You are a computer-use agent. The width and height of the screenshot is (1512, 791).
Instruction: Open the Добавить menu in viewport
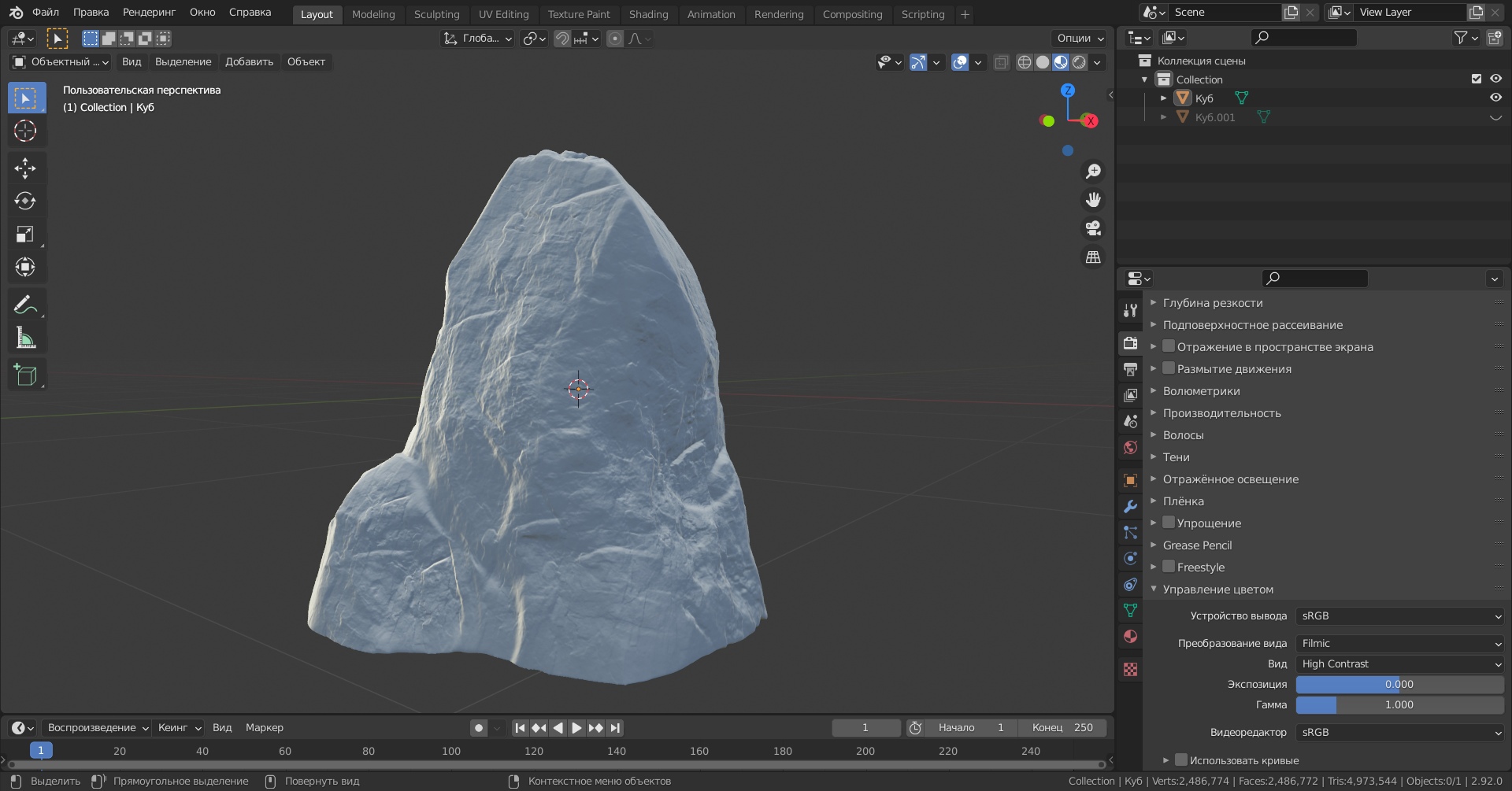(249, 62)
